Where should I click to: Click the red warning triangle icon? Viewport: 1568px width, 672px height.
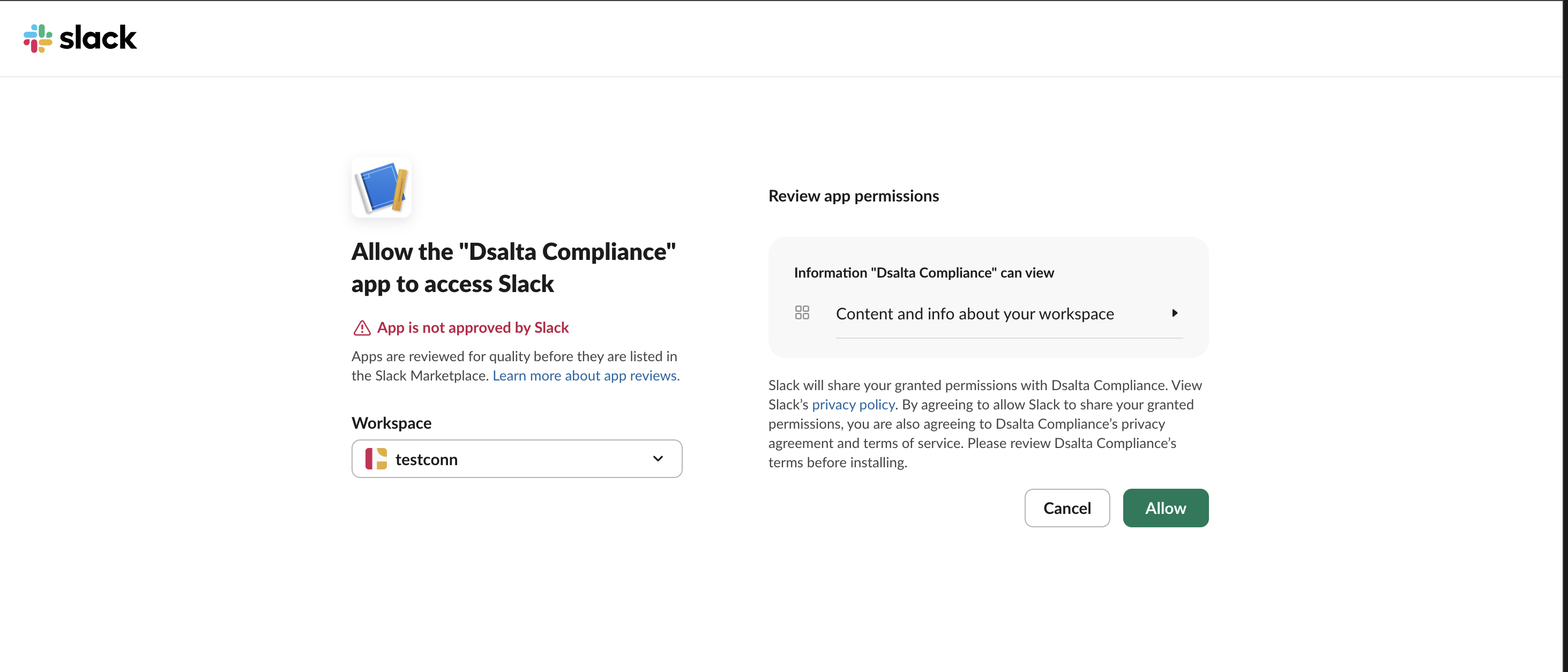pyautogui.click(x=362, y=328)
